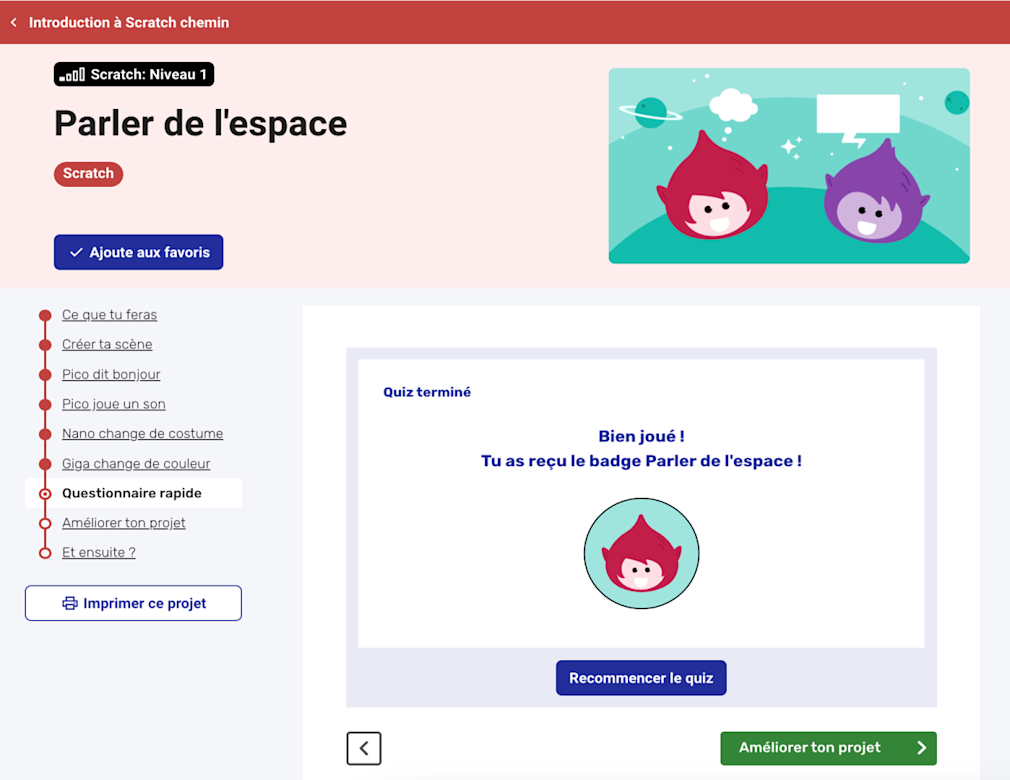Viewport: 1010px width, 780px height.
Task: Click the printer icon on Imprimer ce projet
Action: coord(70,604)
